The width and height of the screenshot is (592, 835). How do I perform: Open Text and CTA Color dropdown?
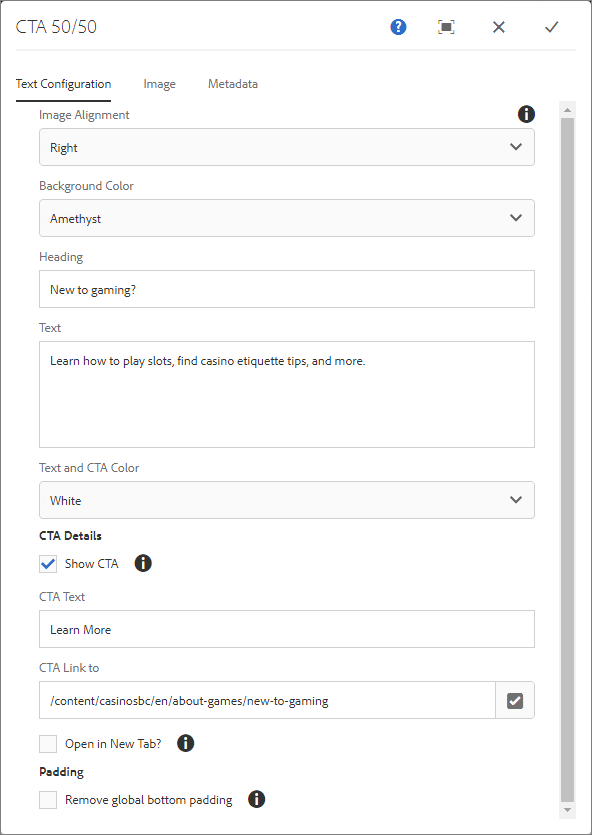(287, 500)
